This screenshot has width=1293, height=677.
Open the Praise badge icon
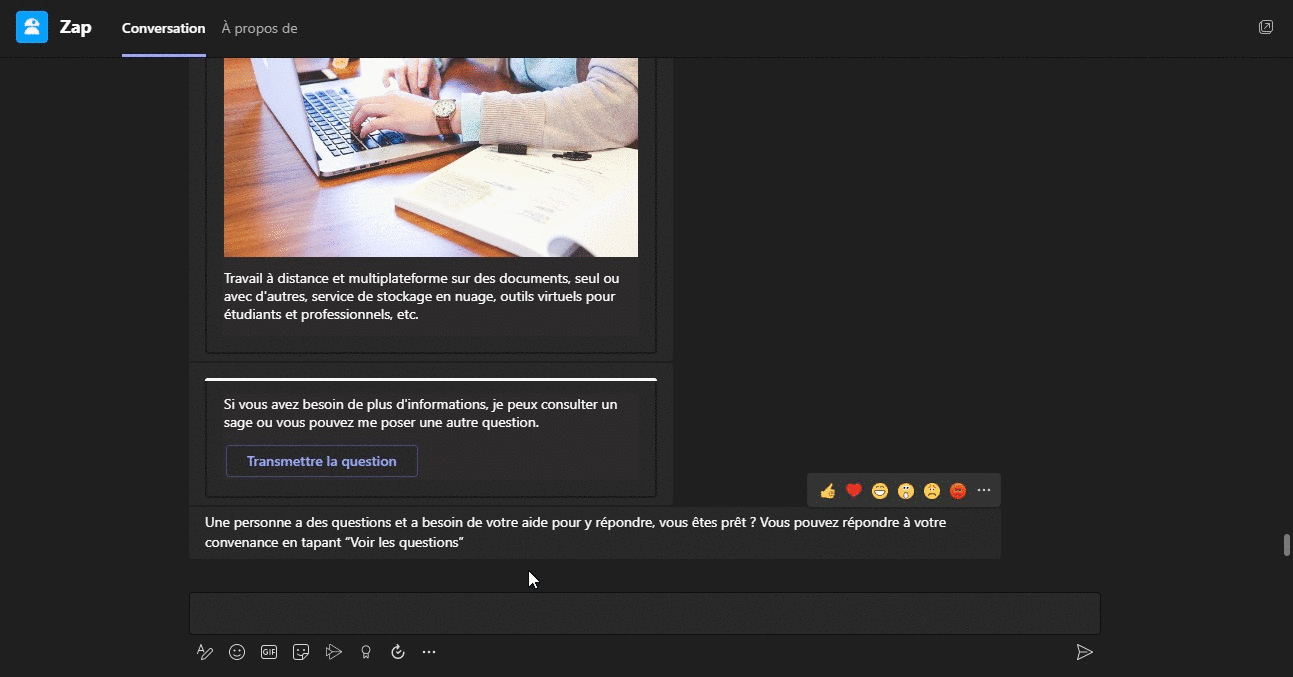tap(366, 652)
